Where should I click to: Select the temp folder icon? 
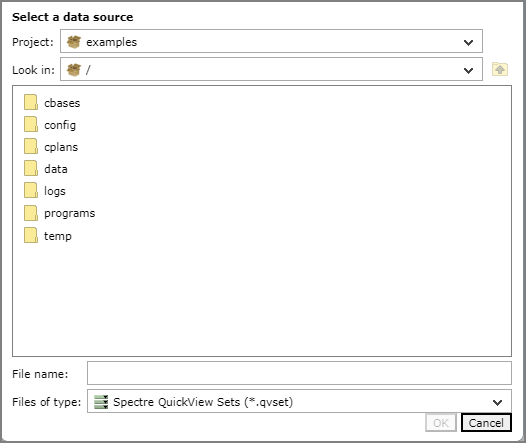(x=31, y=235)
